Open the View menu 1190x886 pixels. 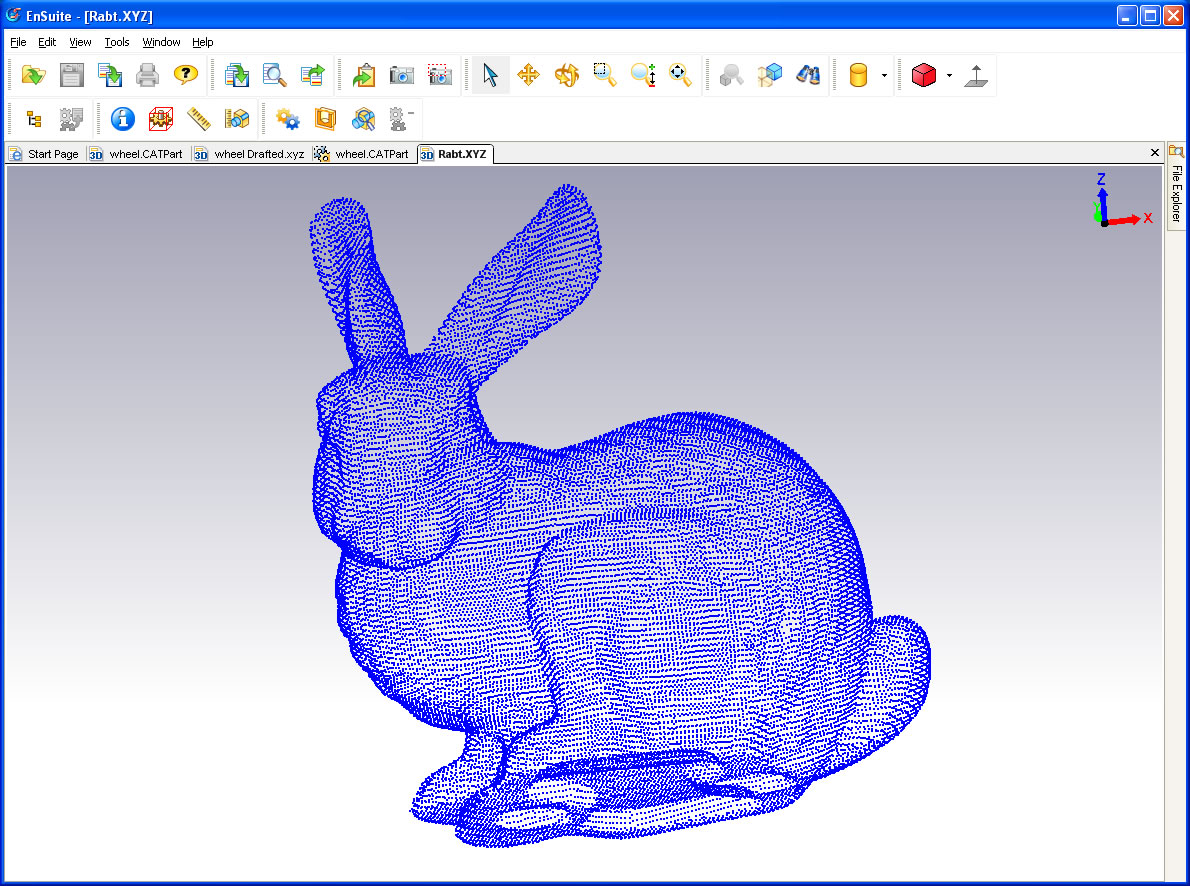[x=80, y=42]
